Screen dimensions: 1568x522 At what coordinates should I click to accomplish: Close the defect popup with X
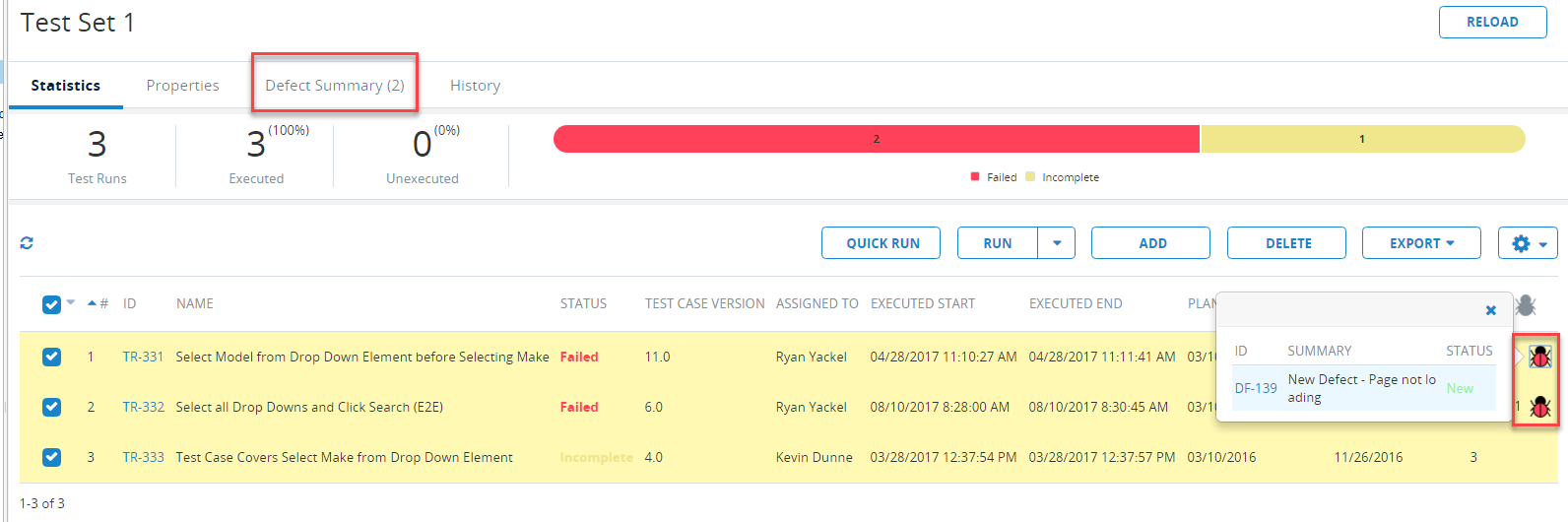tap(1490, 310)
